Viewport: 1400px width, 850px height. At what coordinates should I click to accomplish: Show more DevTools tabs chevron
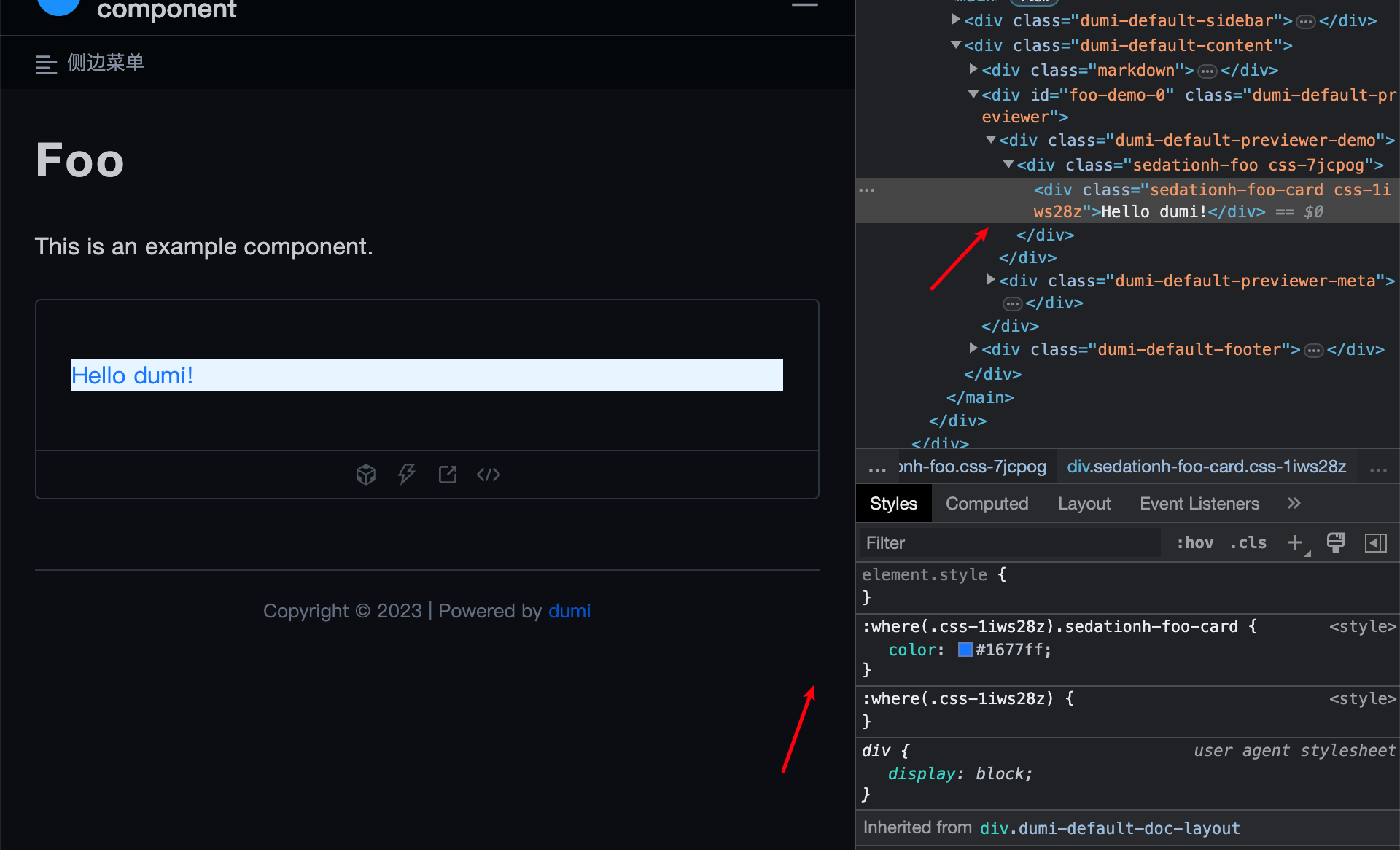(1294, 503)
